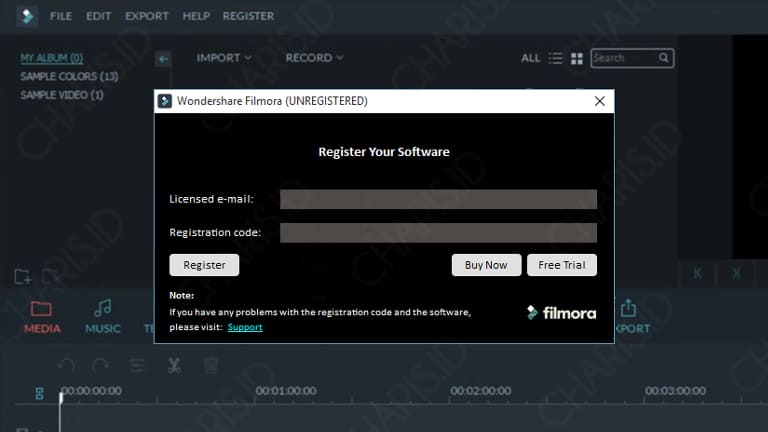Image resolution: width=768 pixels, height=432 pixels.
Task: Open the HELP menu
Action: coord(196,16)
